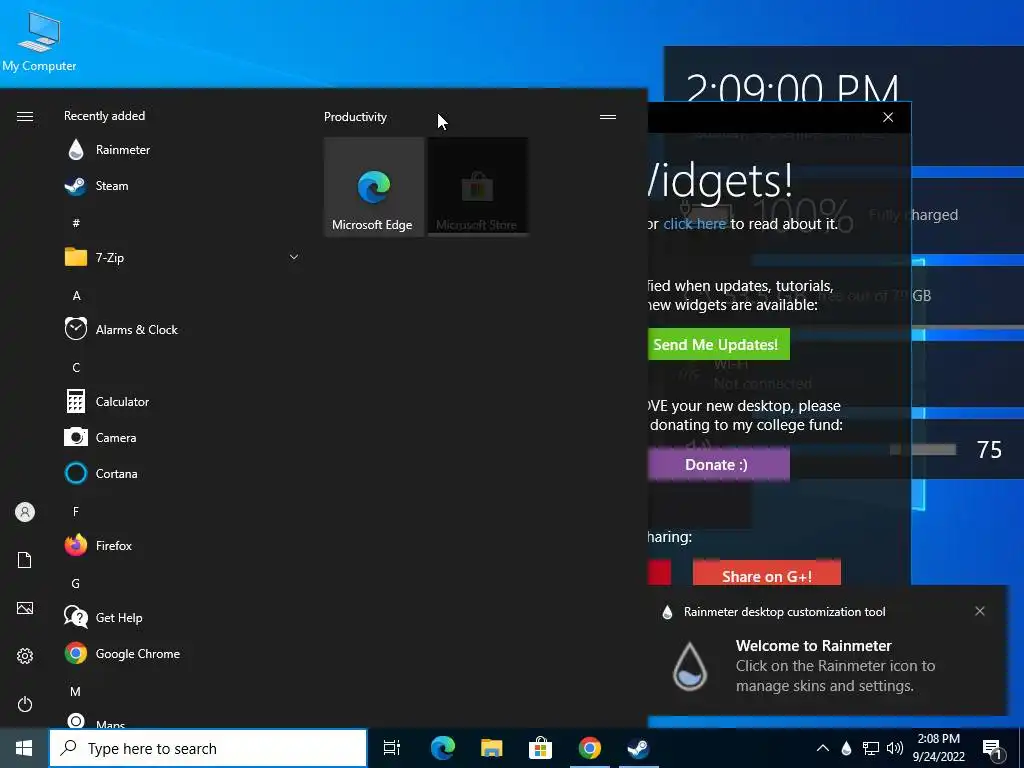Switch to Steam on the taskbar
This screenshot has width=1024, height=768.
[638, 748]
